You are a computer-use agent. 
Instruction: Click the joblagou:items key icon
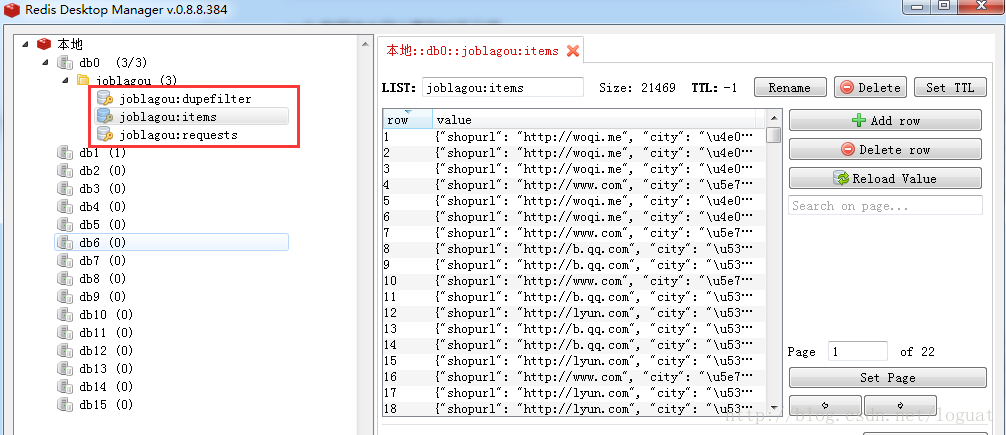(x=105, y=117)
